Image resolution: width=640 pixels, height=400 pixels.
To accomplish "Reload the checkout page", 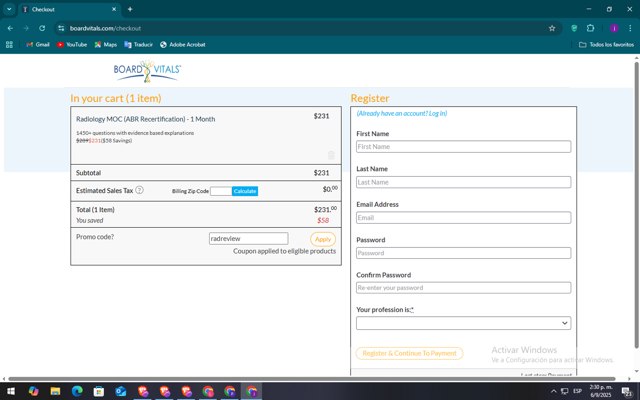I will click(x=42, y=28).
